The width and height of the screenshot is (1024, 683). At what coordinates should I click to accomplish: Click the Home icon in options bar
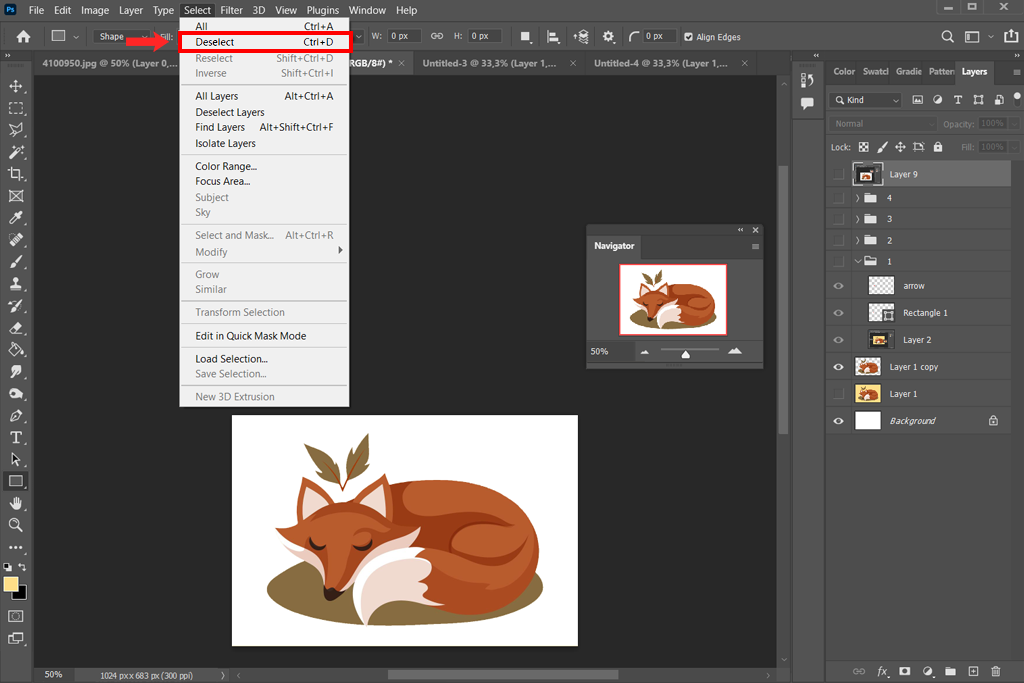24,37
